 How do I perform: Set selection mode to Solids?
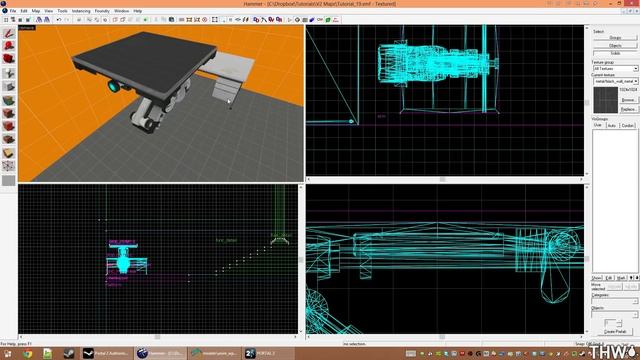point(615,53)
